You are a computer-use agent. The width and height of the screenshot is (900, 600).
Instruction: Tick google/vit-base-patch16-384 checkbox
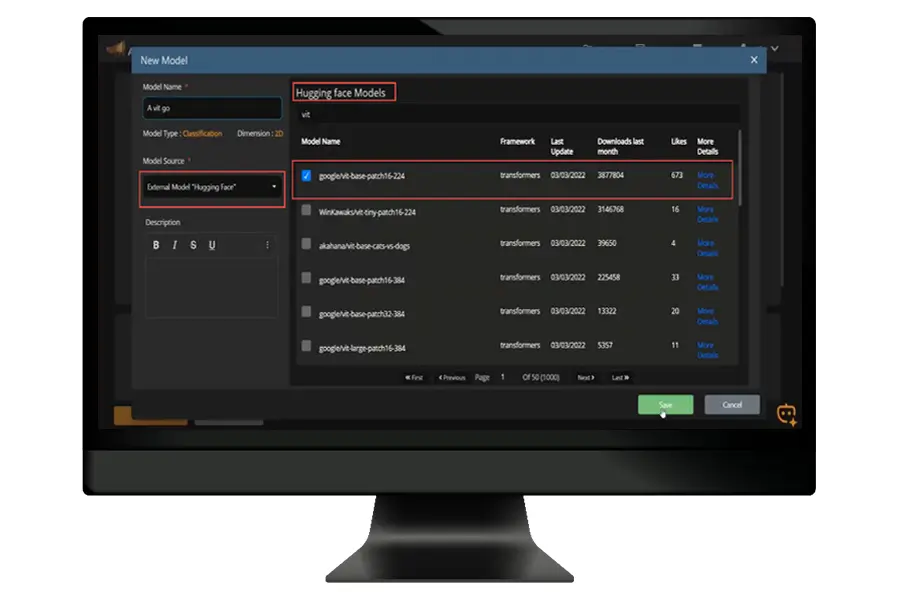point(307,278)
